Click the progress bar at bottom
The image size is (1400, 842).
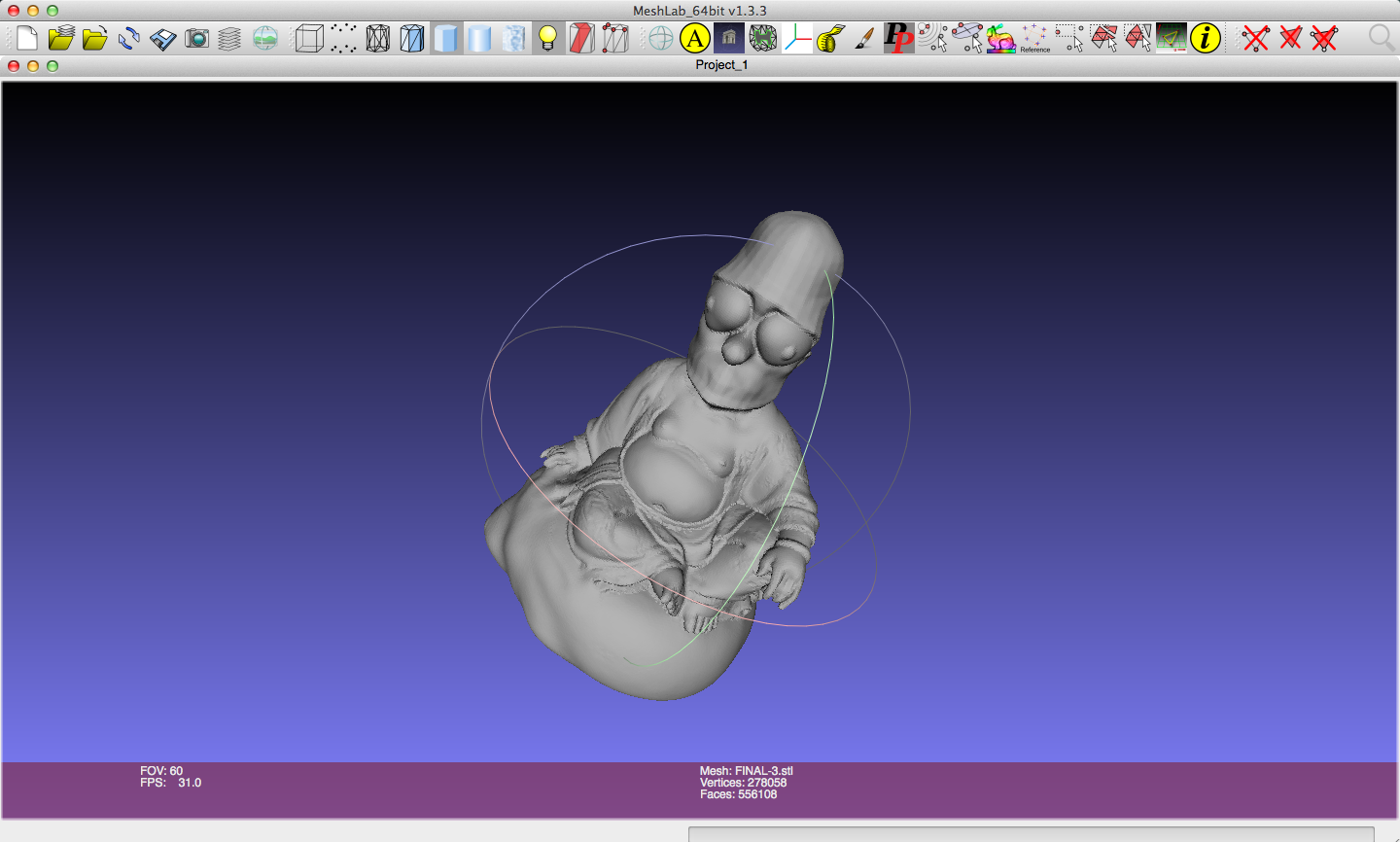(1031, 834)
